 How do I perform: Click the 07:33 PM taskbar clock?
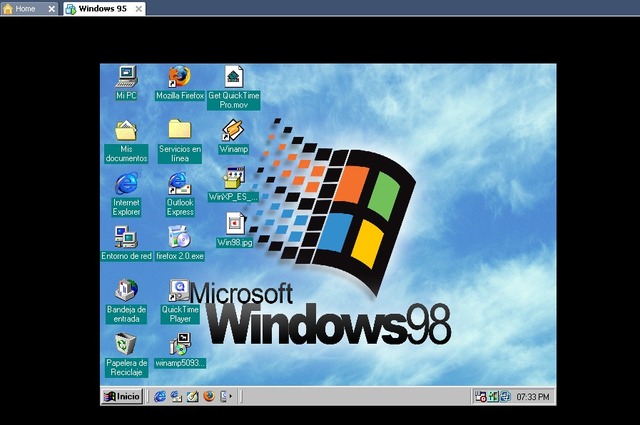tap(533, 397)
